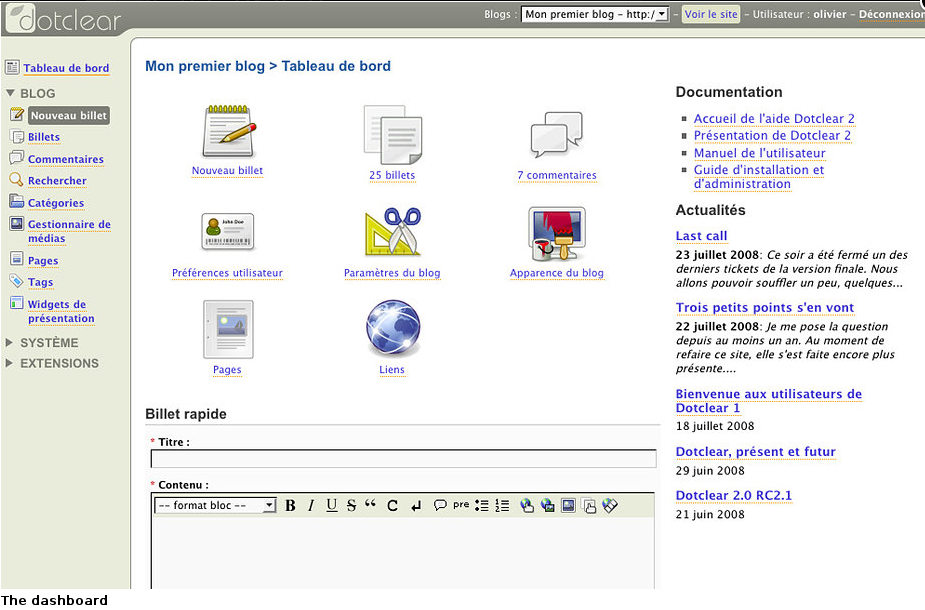Click the last editor toolbar globe button
This screenshot has height=610, width=925.
pos(610,506)
